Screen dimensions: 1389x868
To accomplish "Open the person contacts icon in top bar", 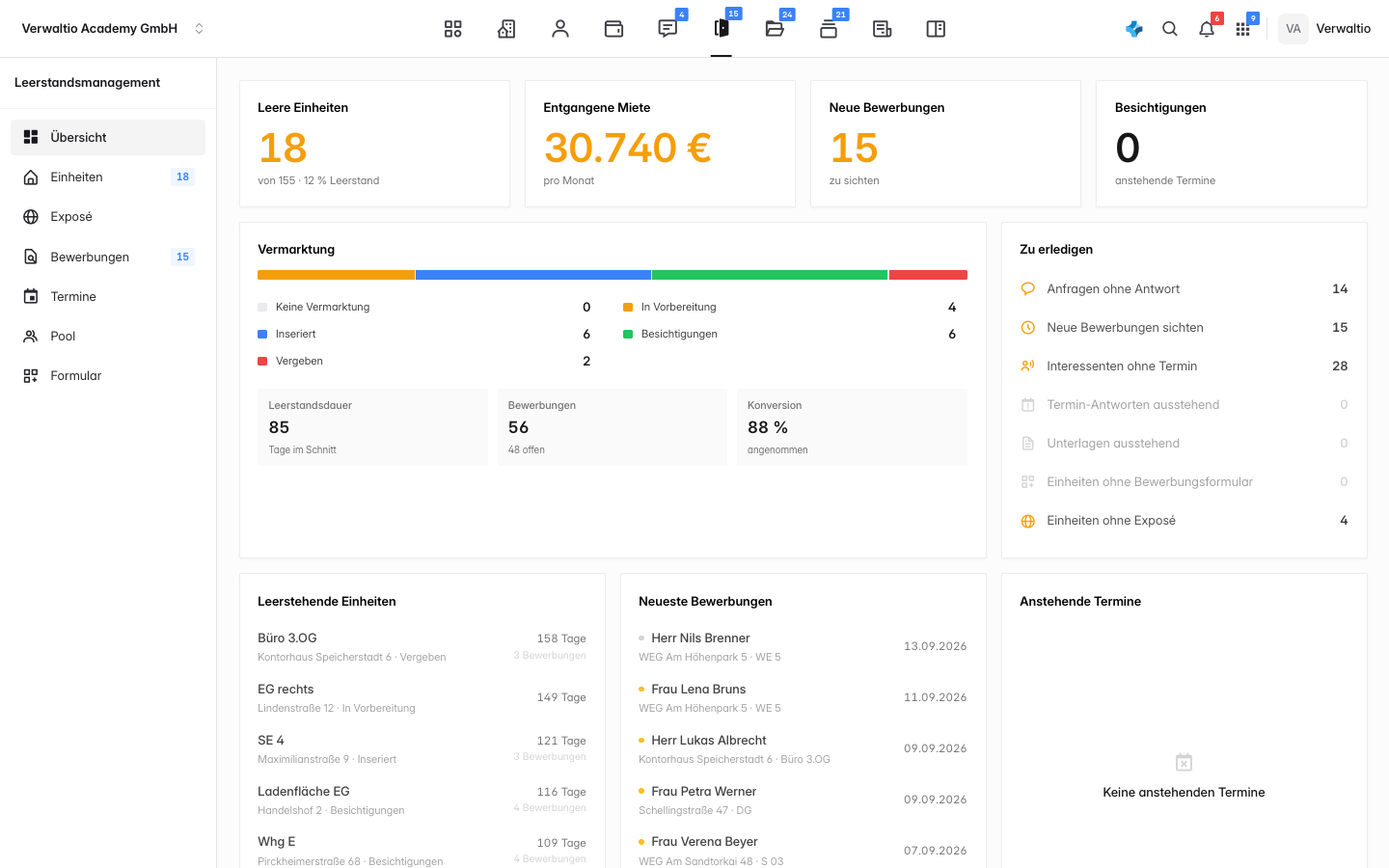I will pyautogui.click(x=560, y=29).
